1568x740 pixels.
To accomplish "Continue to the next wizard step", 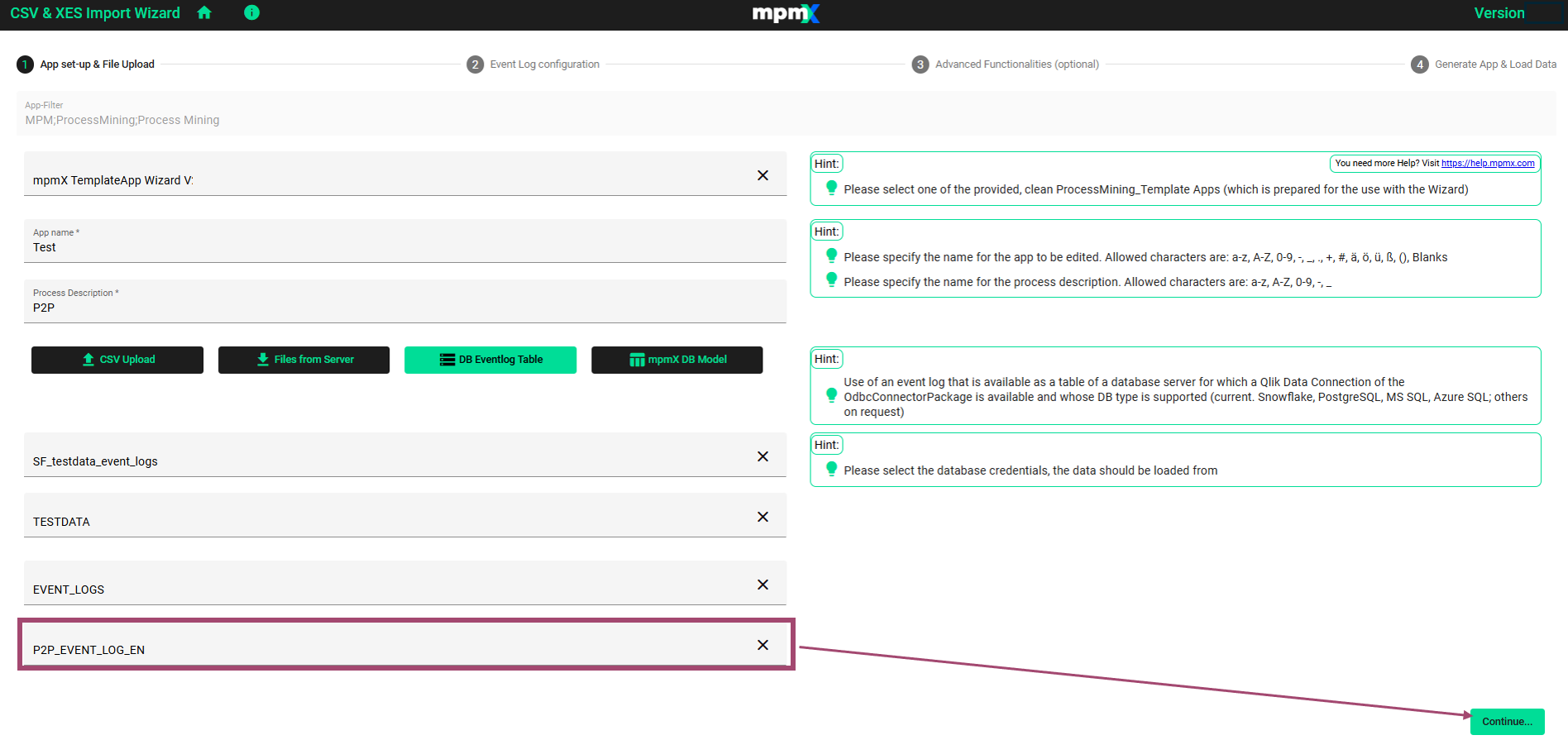I will pos(1508,722).
